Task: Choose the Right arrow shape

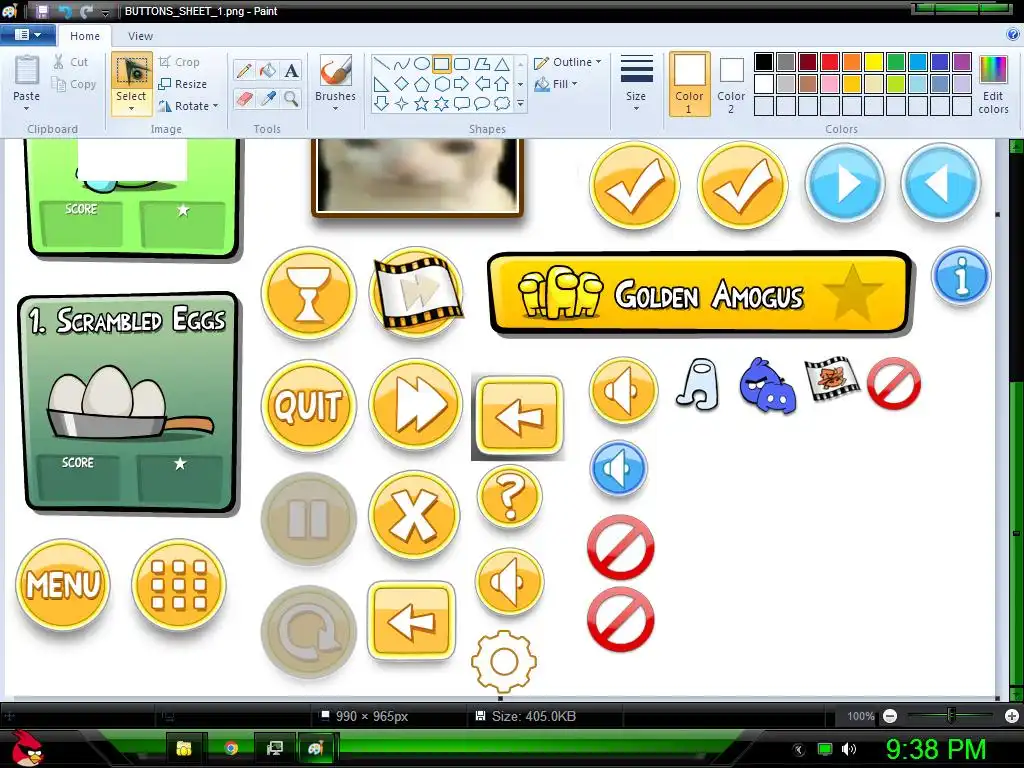Action: pyautogui.click(x=462, y=84)
